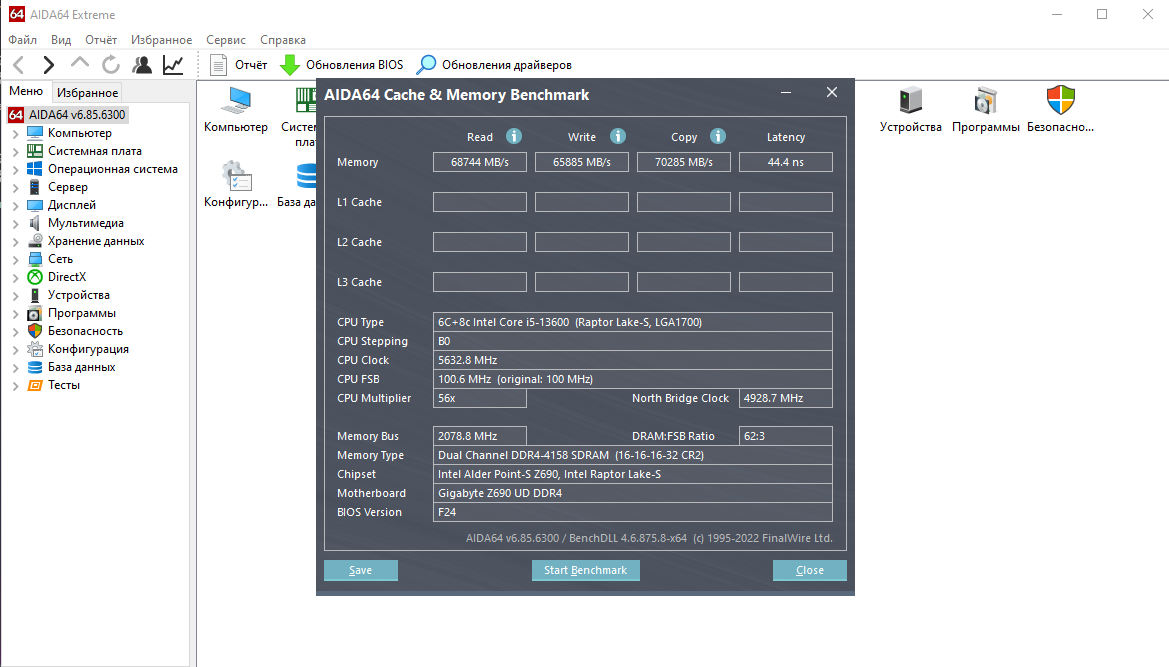Click Обновления BIOS green arrow button
The width and height of the screenshot is (1169, 667).
(x=341, y=65)
